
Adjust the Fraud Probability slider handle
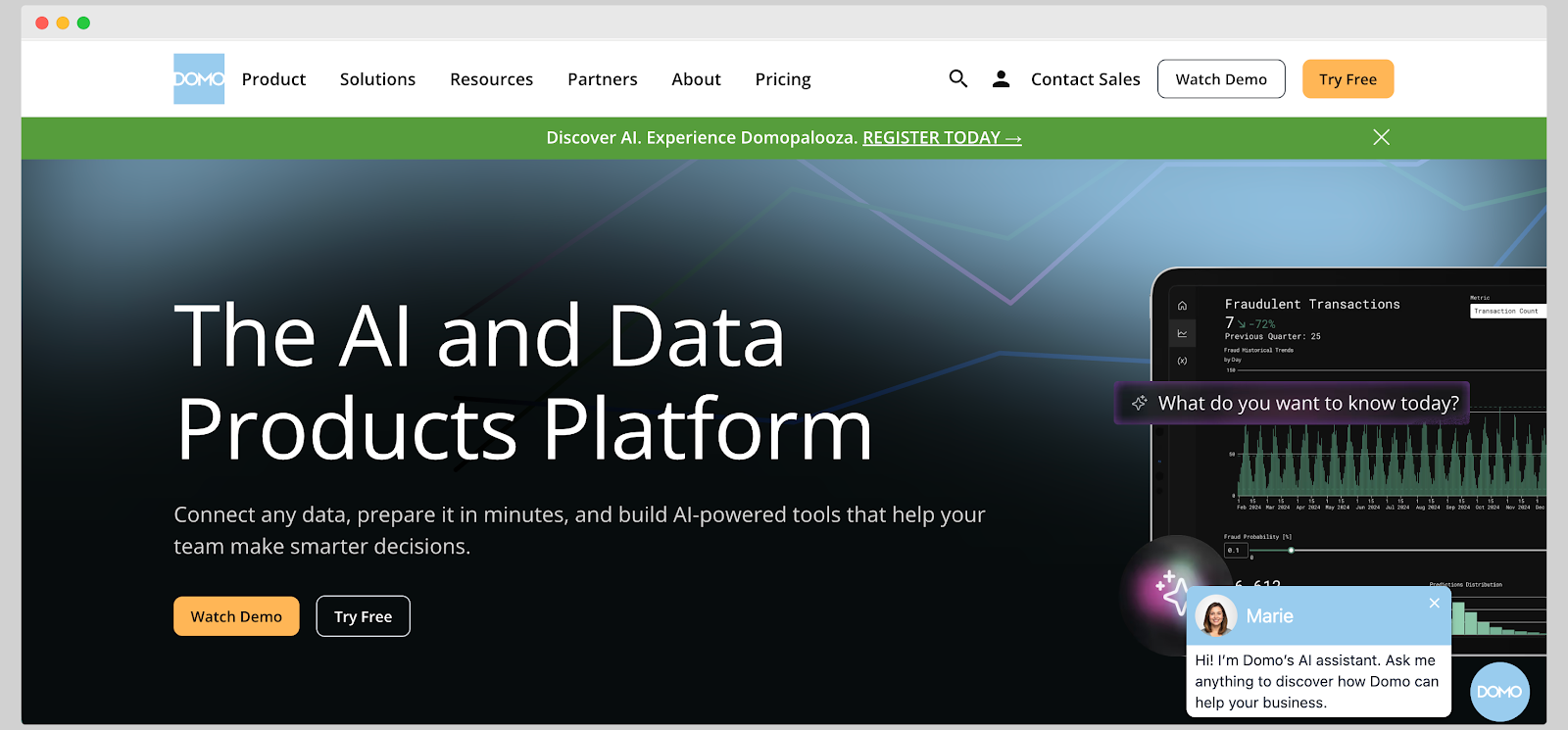tap(1291, 551)
